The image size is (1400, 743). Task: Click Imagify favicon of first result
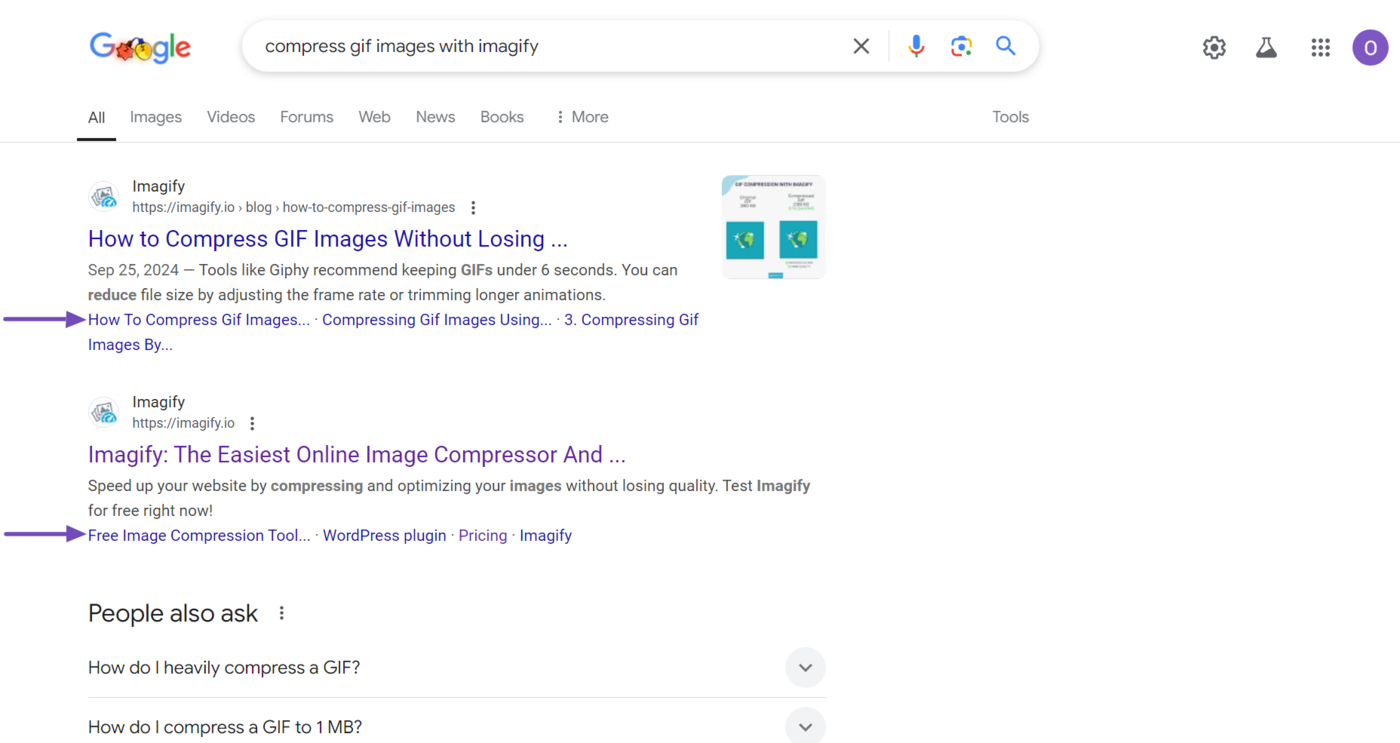pyautogui.click(x=104, y=197)
